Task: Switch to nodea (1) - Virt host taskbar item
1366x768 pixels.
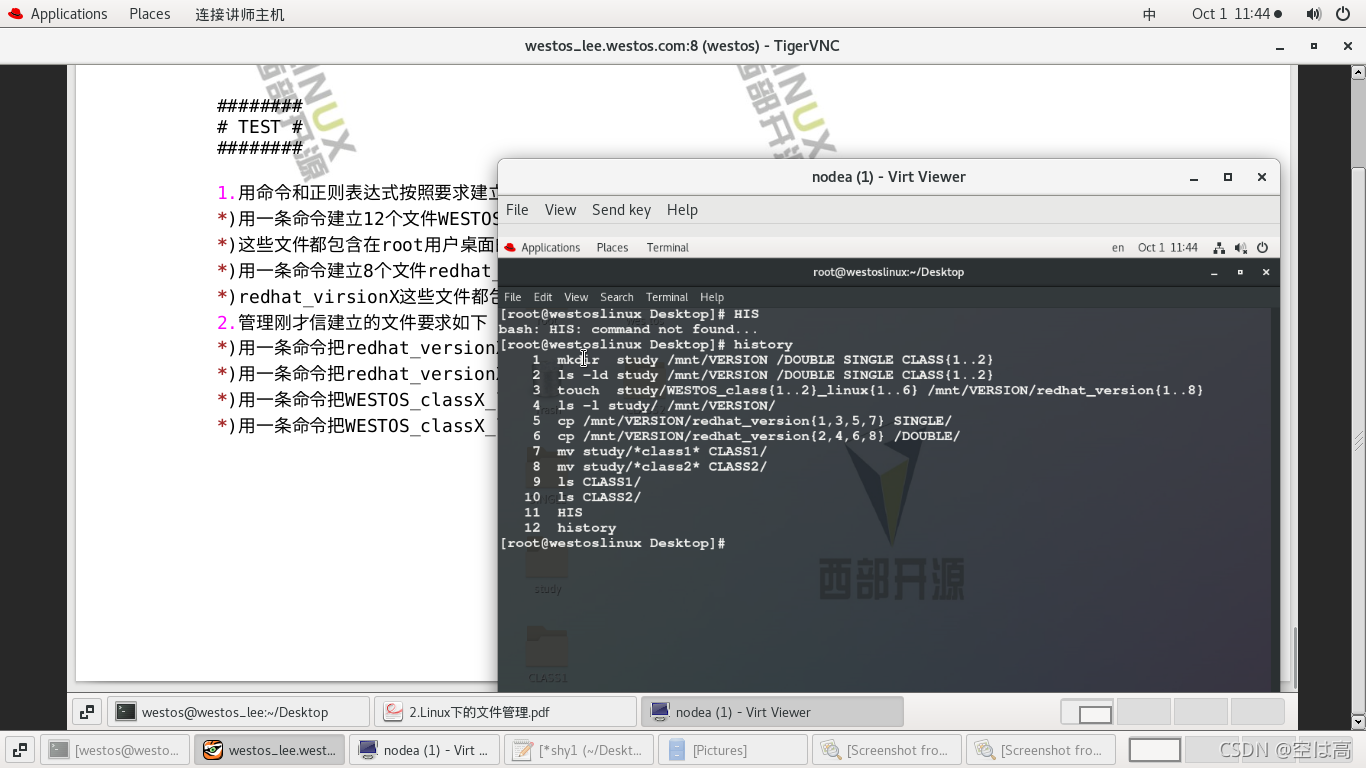Action: [424, 750]
